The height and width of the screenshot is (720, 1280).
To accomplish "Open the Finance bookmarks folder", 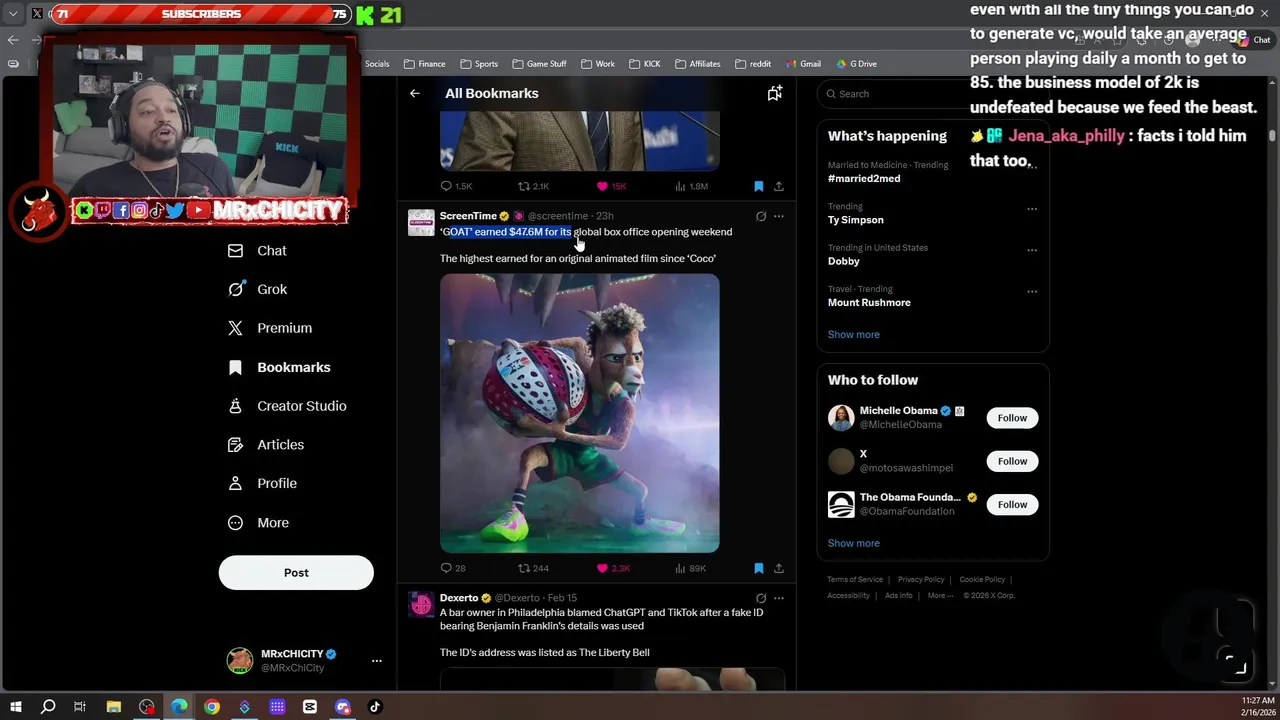I will [425, 64].
